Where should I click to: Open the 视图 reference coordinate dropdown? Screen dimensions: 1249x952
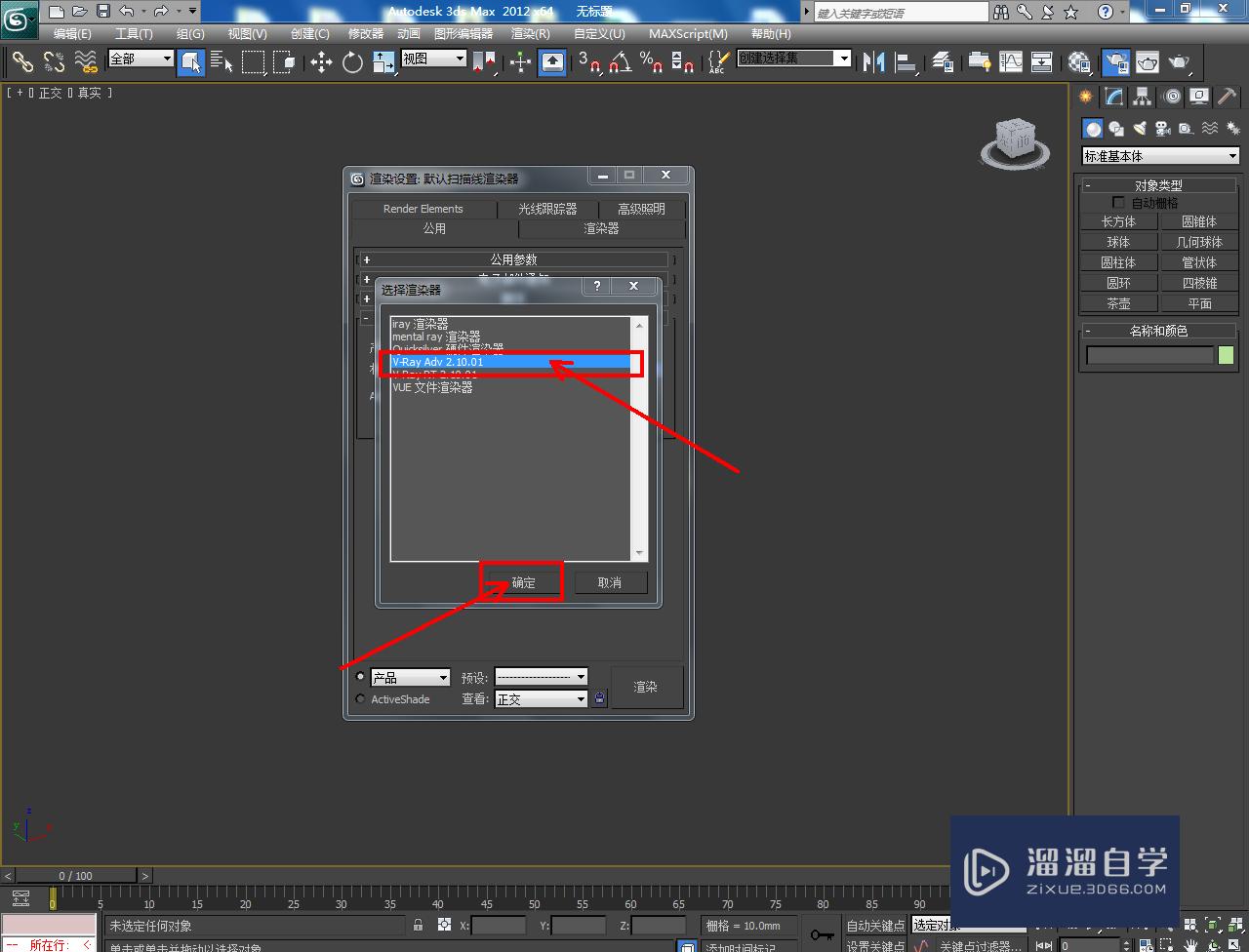[x=433, y=59]
